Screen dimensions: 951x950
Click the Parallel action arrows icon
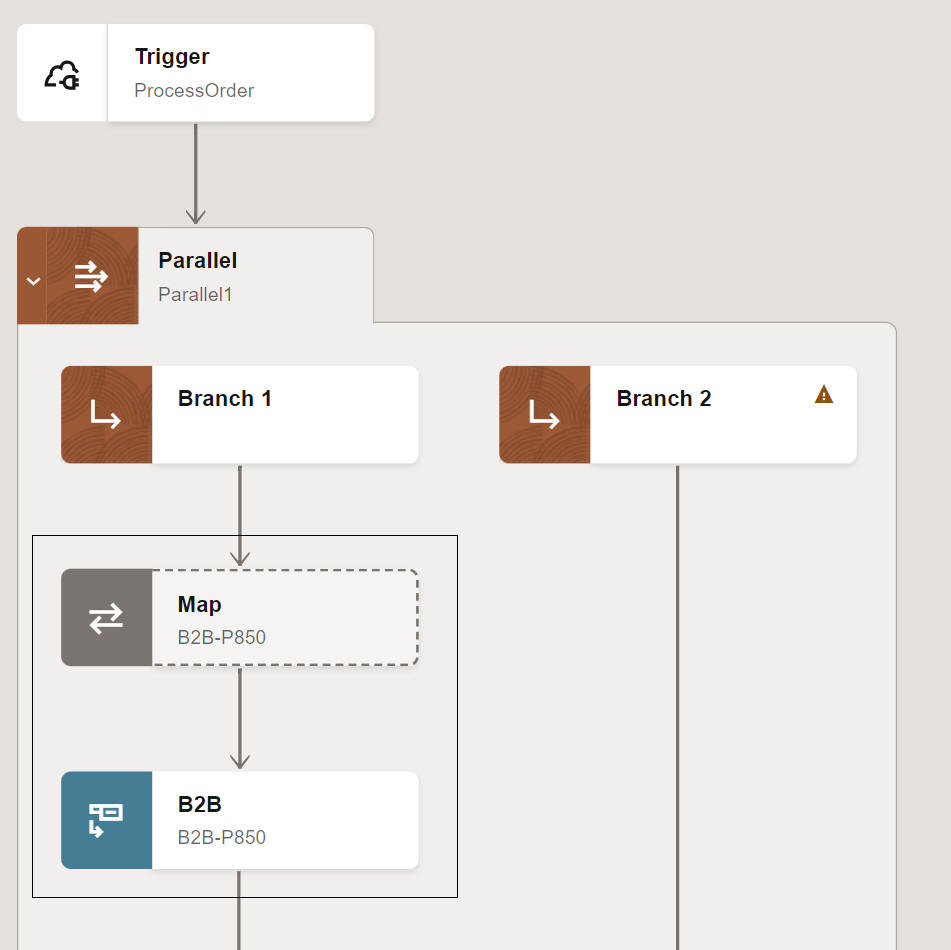pyautogui.click(x=91, y=277)
